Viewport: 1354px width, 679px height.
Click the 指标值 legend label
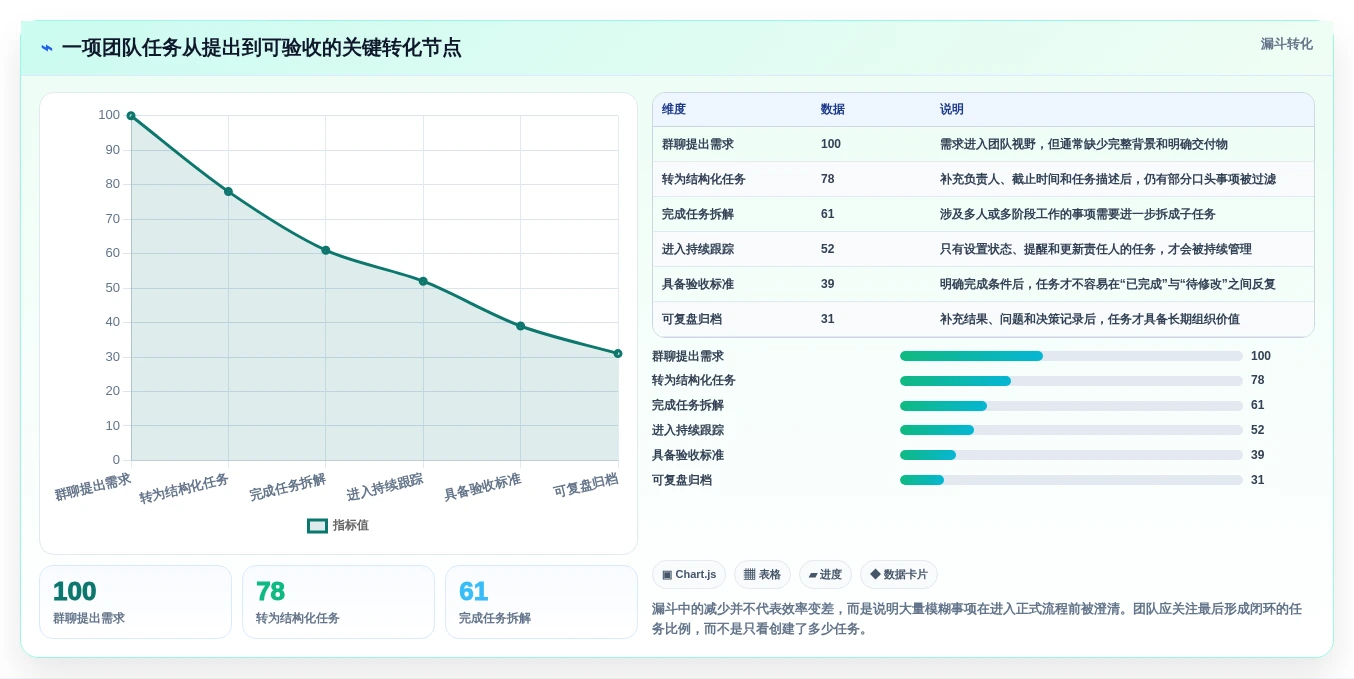point(351,525)
